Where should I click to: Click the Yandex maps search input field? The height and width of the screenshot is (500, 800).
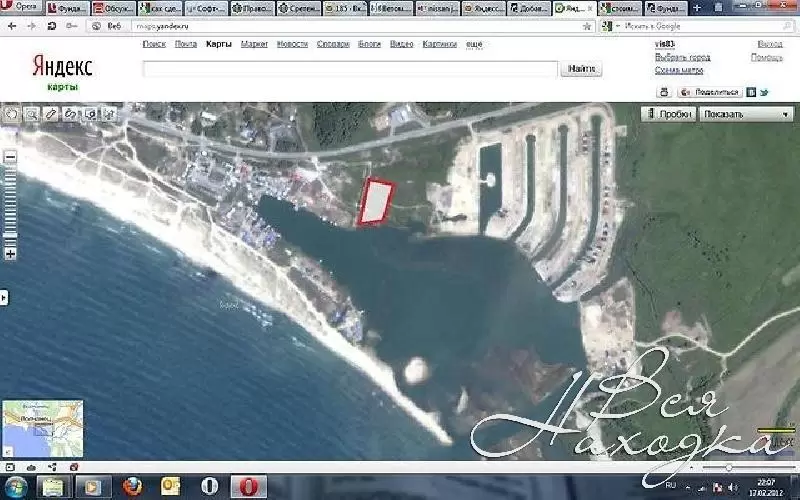[349, 69]
